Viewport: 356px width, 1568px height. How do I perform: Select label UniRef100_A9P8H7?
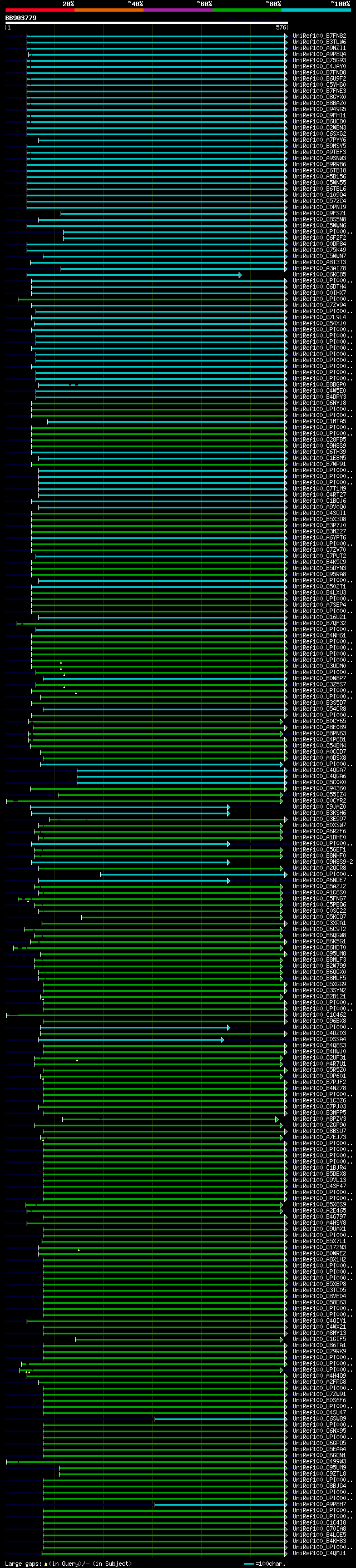[x=319, y=1504]
